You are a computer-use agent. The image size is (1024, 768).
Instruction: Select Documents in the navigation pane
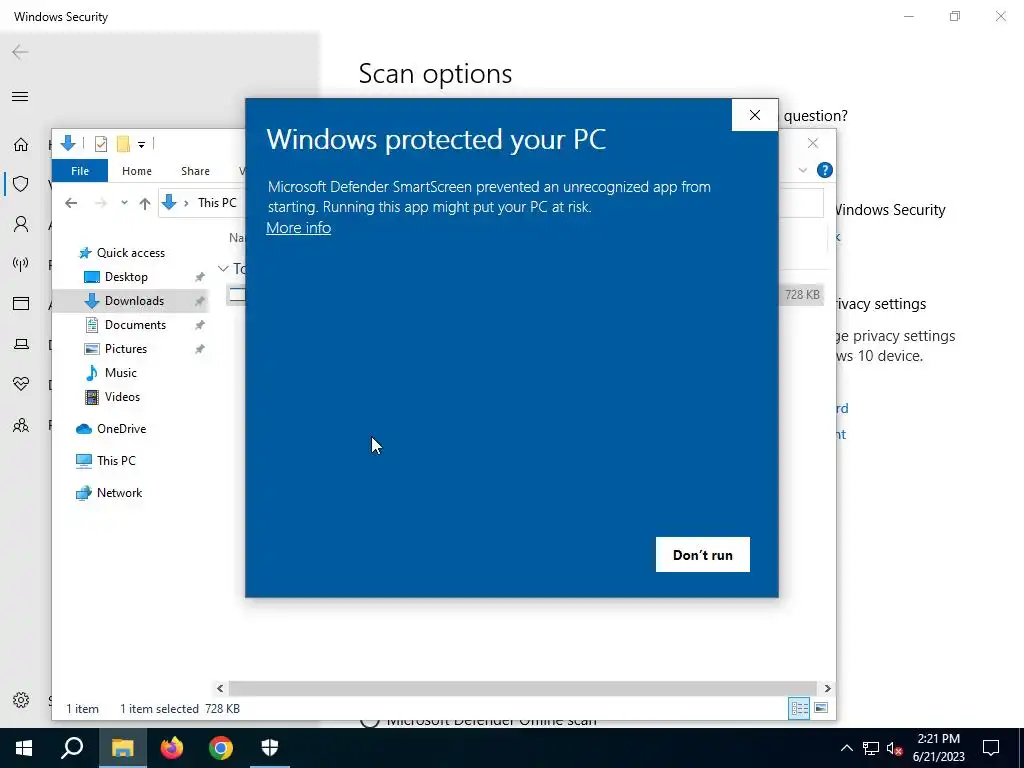coord(135,325)
